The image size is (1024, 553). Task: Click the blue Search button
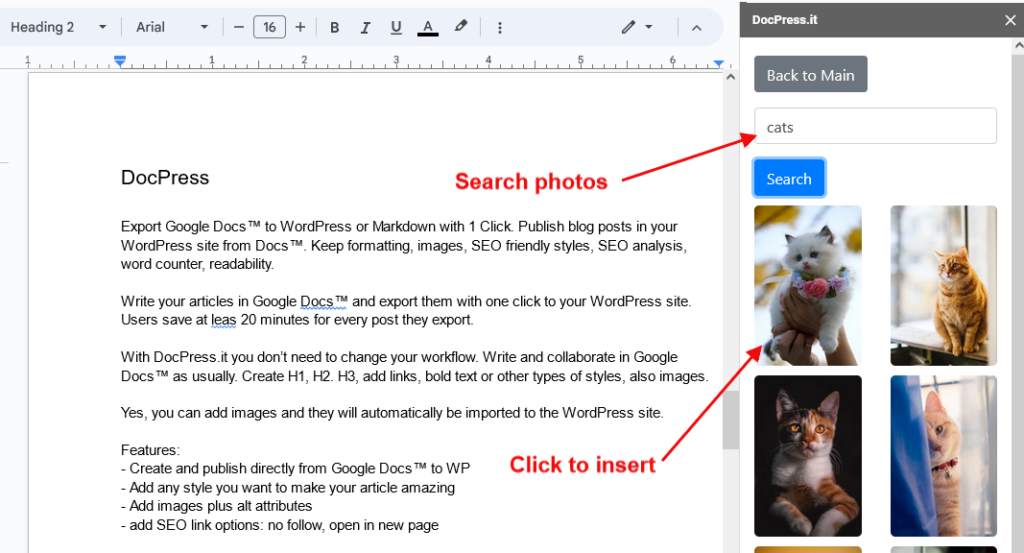click(x=789, y=178)
